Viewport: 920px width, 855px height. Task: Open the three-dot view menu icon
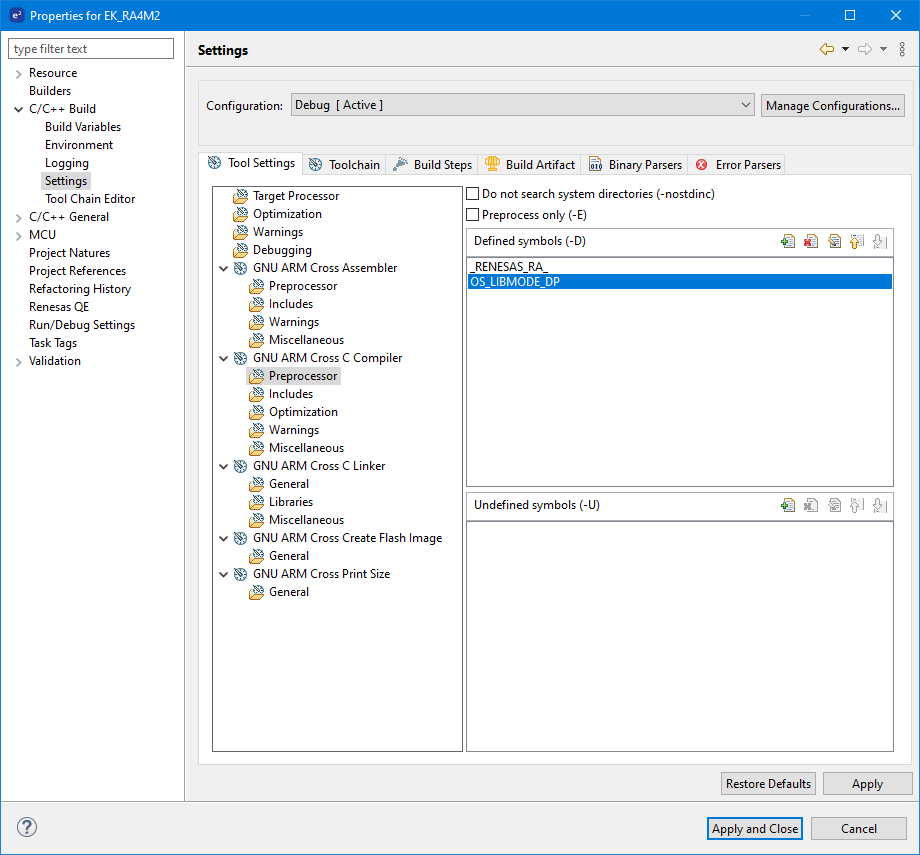click(902, 49)
